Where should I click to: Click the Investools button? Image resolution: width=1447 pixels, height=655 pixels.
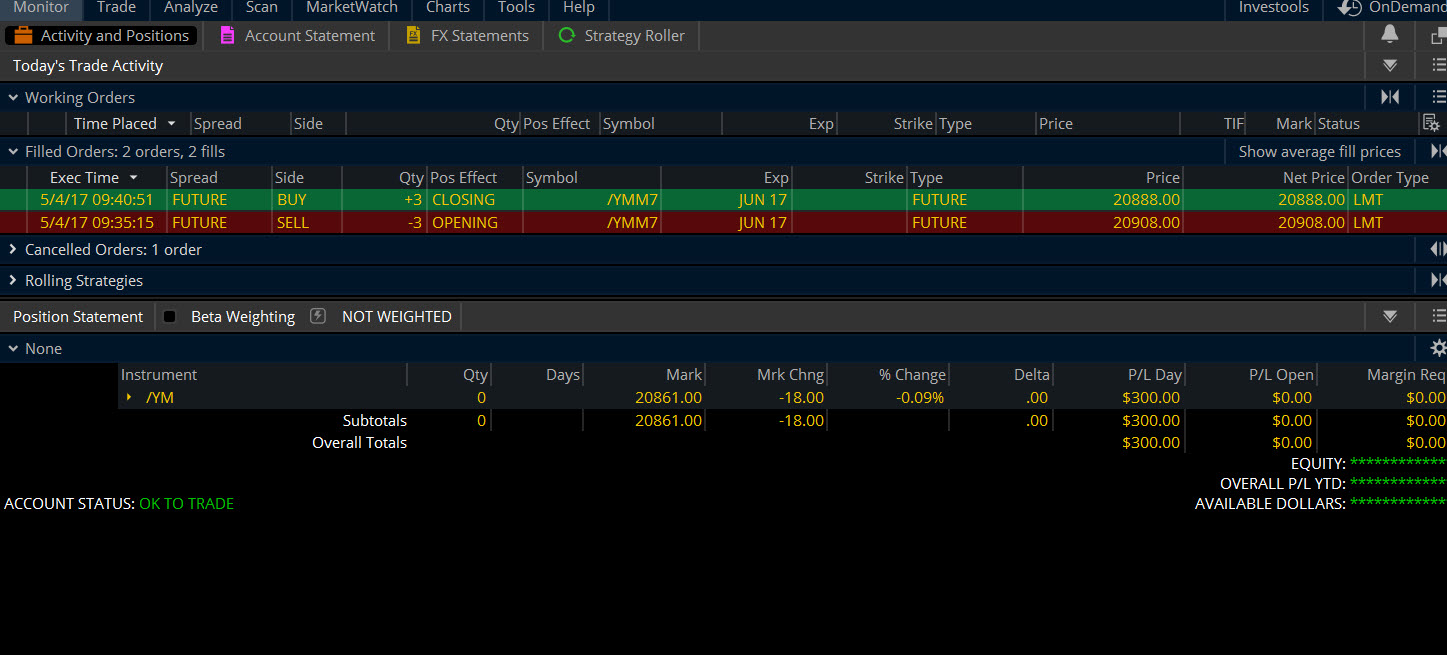(x=1274, y=8)
